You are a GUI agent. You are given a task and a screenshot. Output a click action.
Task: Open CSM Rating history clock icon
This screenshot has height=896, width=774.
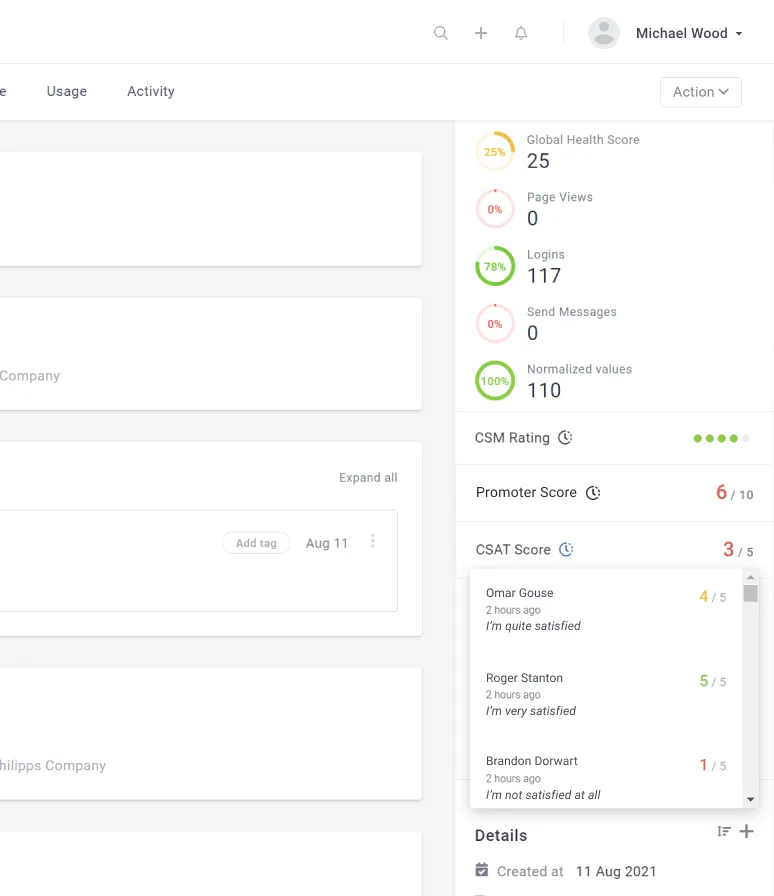(565, 438)
